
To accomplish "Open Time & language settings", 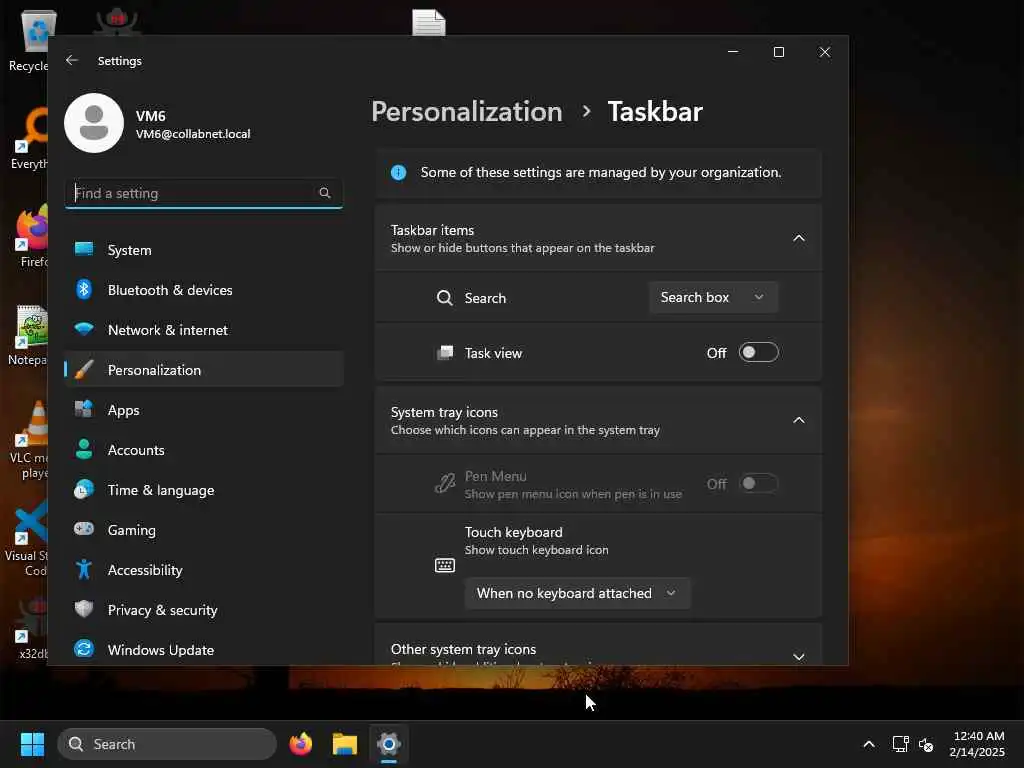I will (204, 489).
